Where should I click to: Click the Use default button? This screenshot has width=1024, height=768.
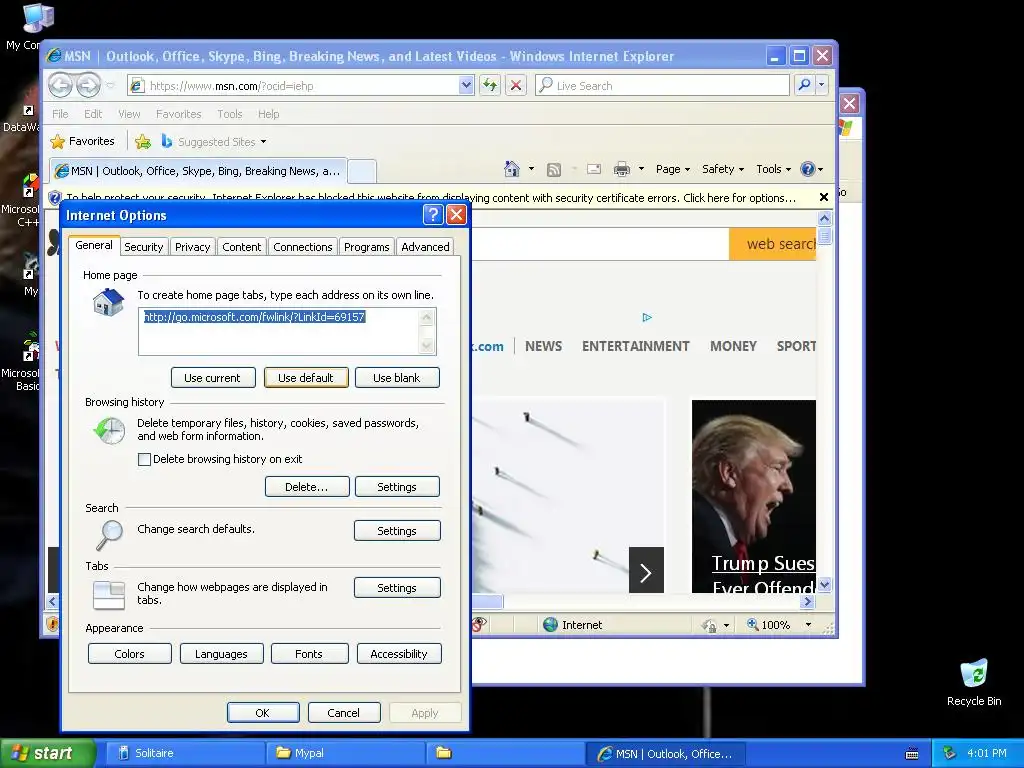coord(306,377)
